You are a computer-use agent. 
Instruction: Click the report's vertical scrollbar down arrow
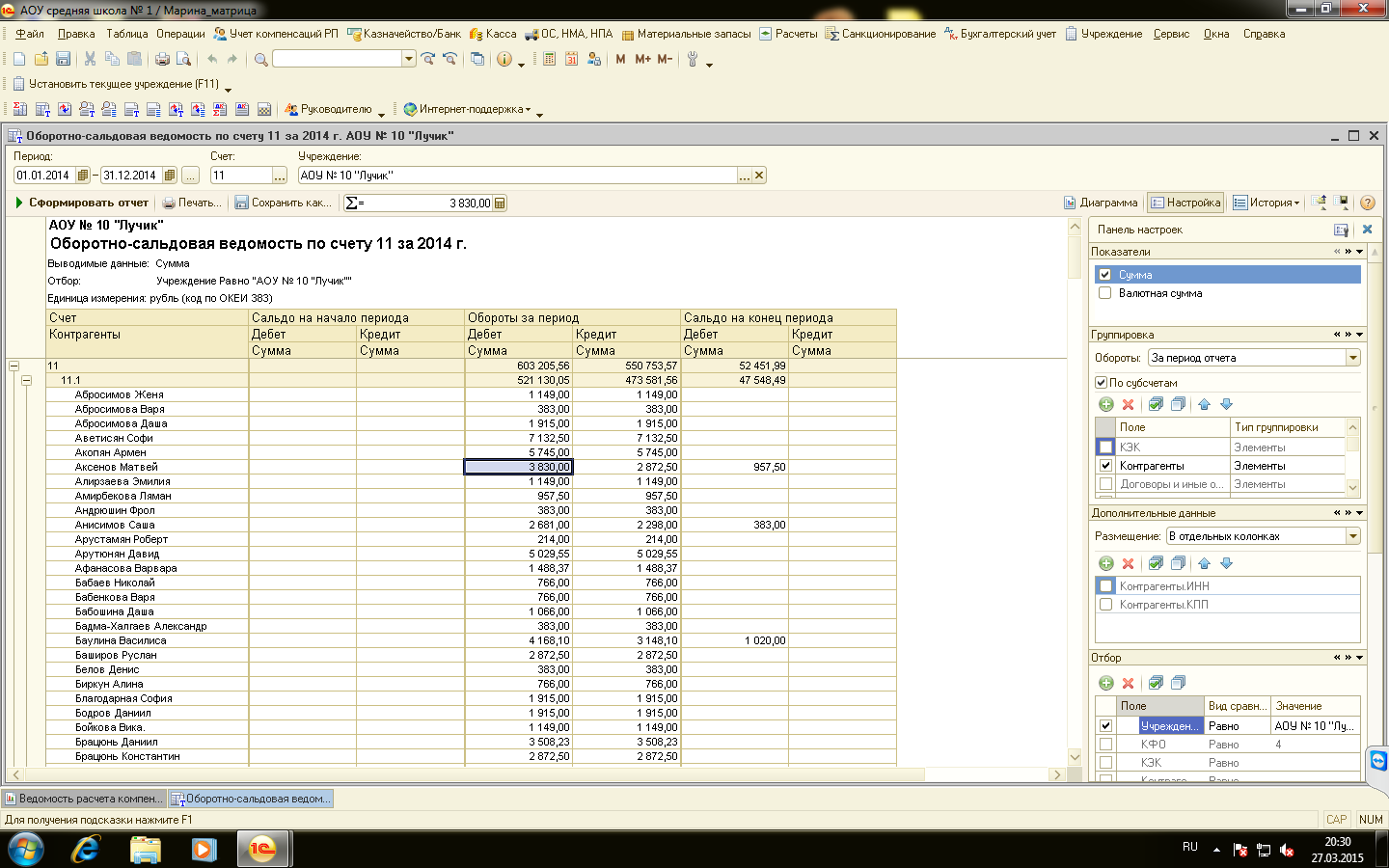click(1075, 757)
